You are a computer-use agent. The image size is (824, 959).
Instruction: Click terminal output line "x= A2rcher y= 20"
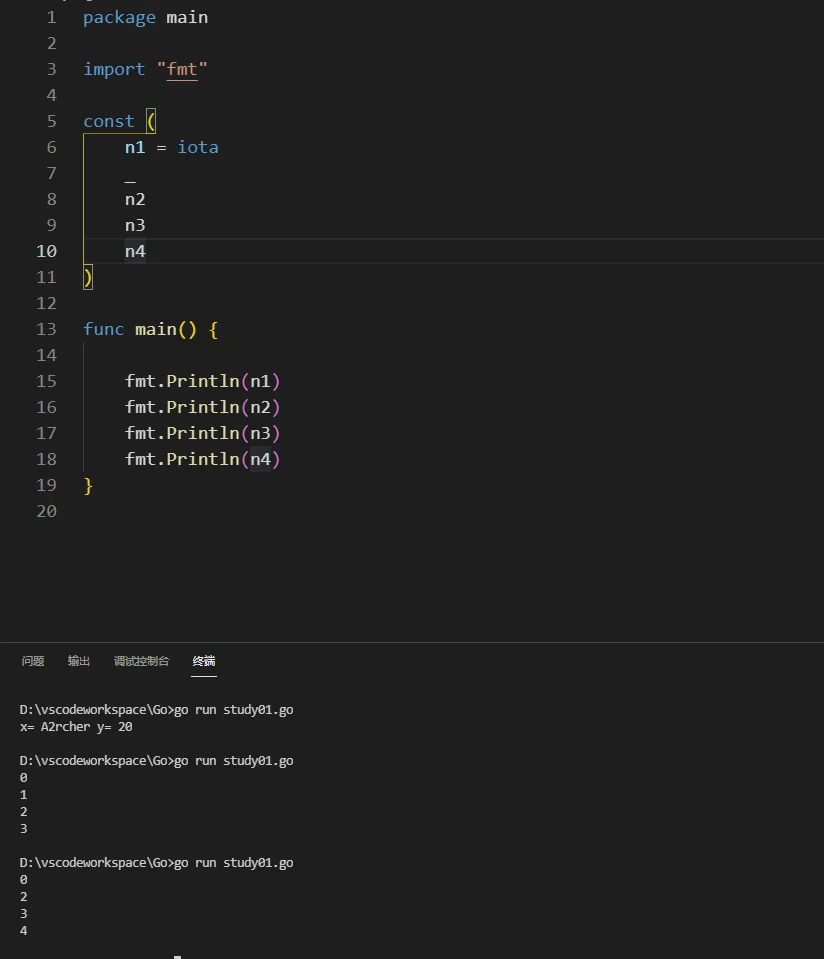click(76, 727)
